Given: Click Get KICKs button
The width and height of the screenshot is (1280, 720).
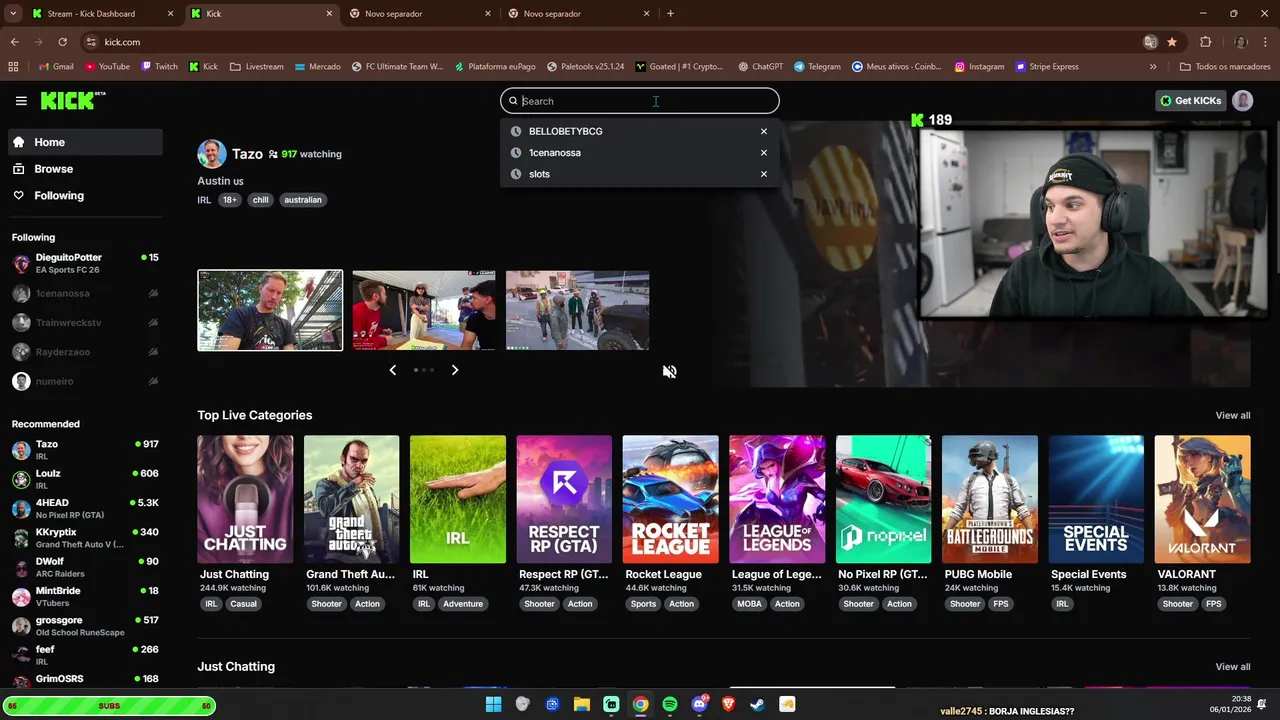Looking at the screenshot, I should click(x=1189, y=100).
